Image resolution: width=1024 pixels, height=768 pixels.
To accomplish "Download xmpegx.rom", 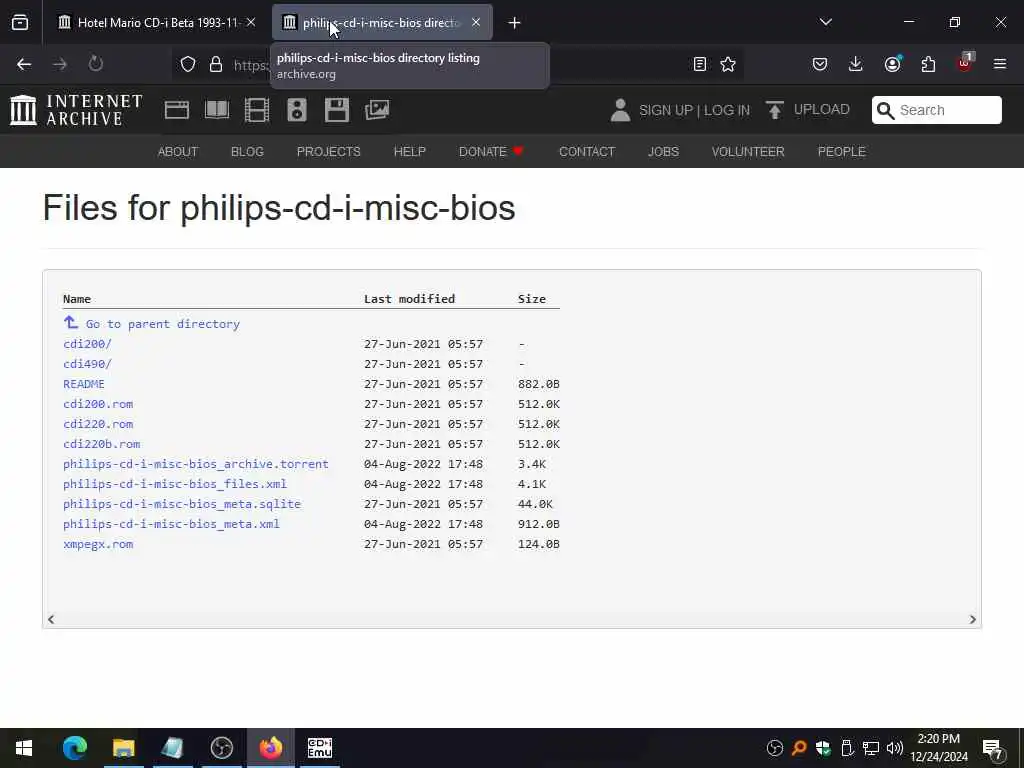I will pyautogui.click(x=98, y=544).
